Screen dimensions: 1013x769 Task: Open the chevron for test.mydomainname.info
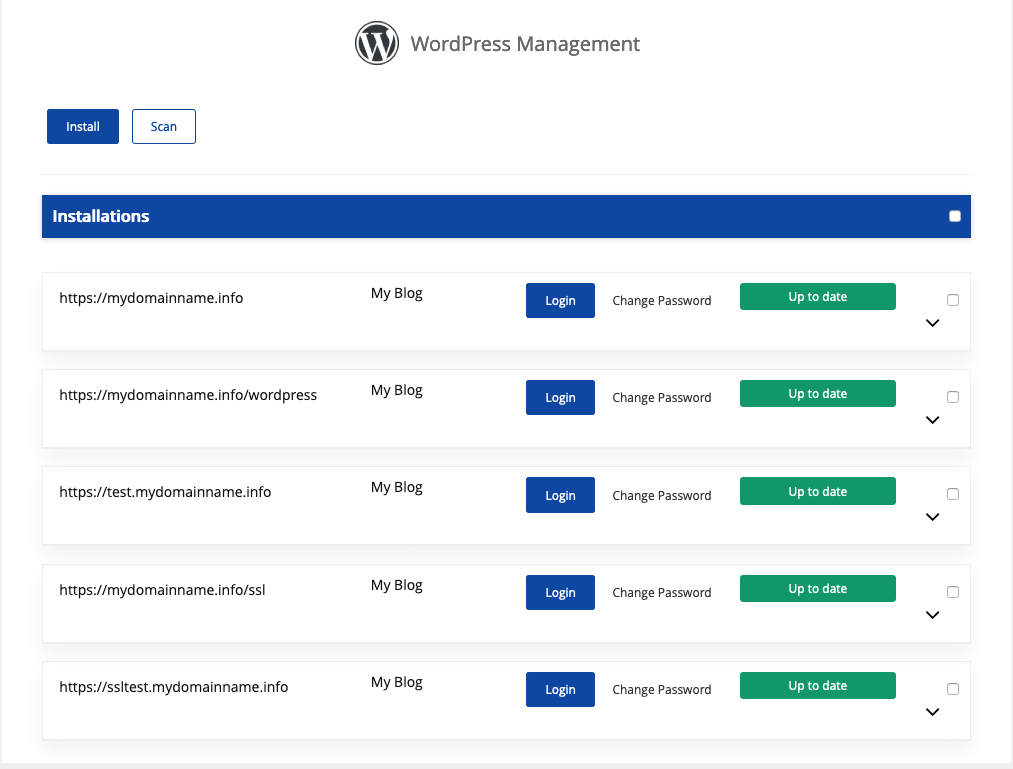(932, 517)
